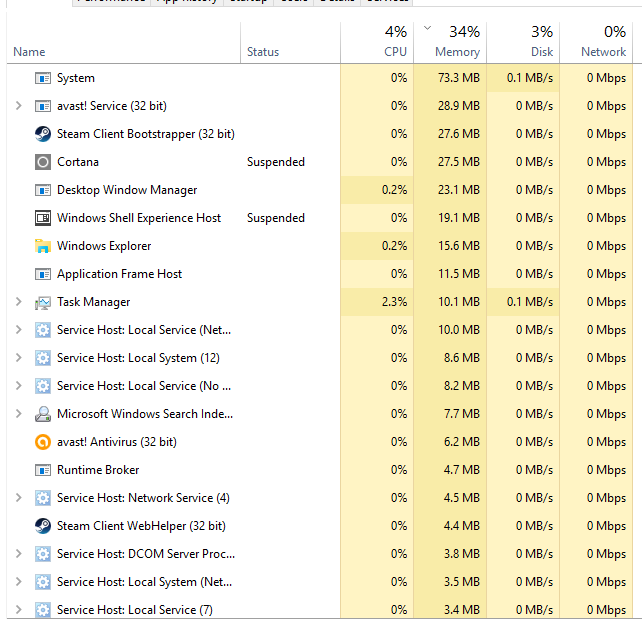
Task: Click gear icon of Service Host: Local System (Net...
Action: (x=43, y=582)
